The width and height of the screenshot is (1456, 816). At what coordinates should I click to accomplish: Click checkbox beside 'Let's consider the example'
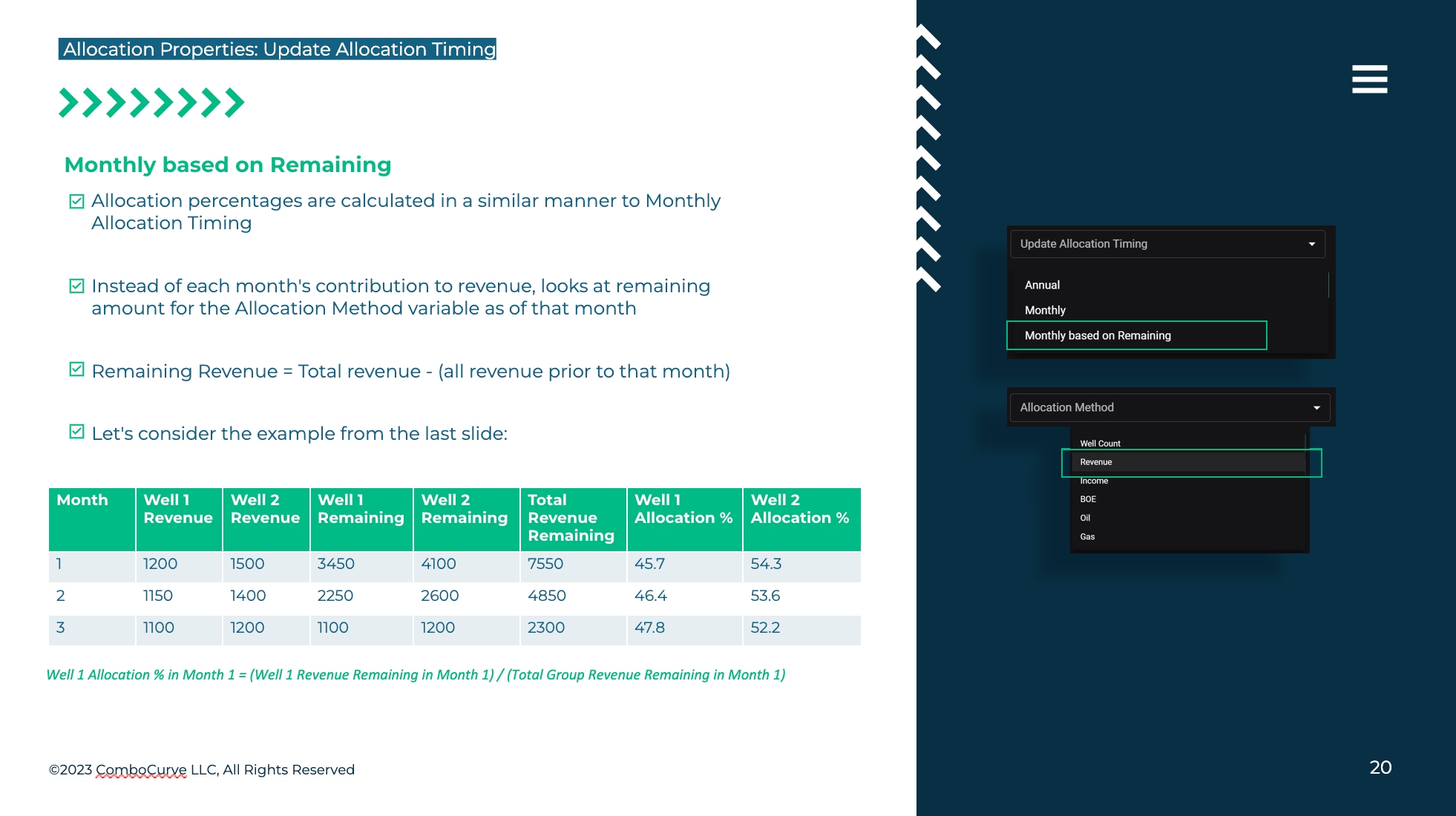coord(76,432)
